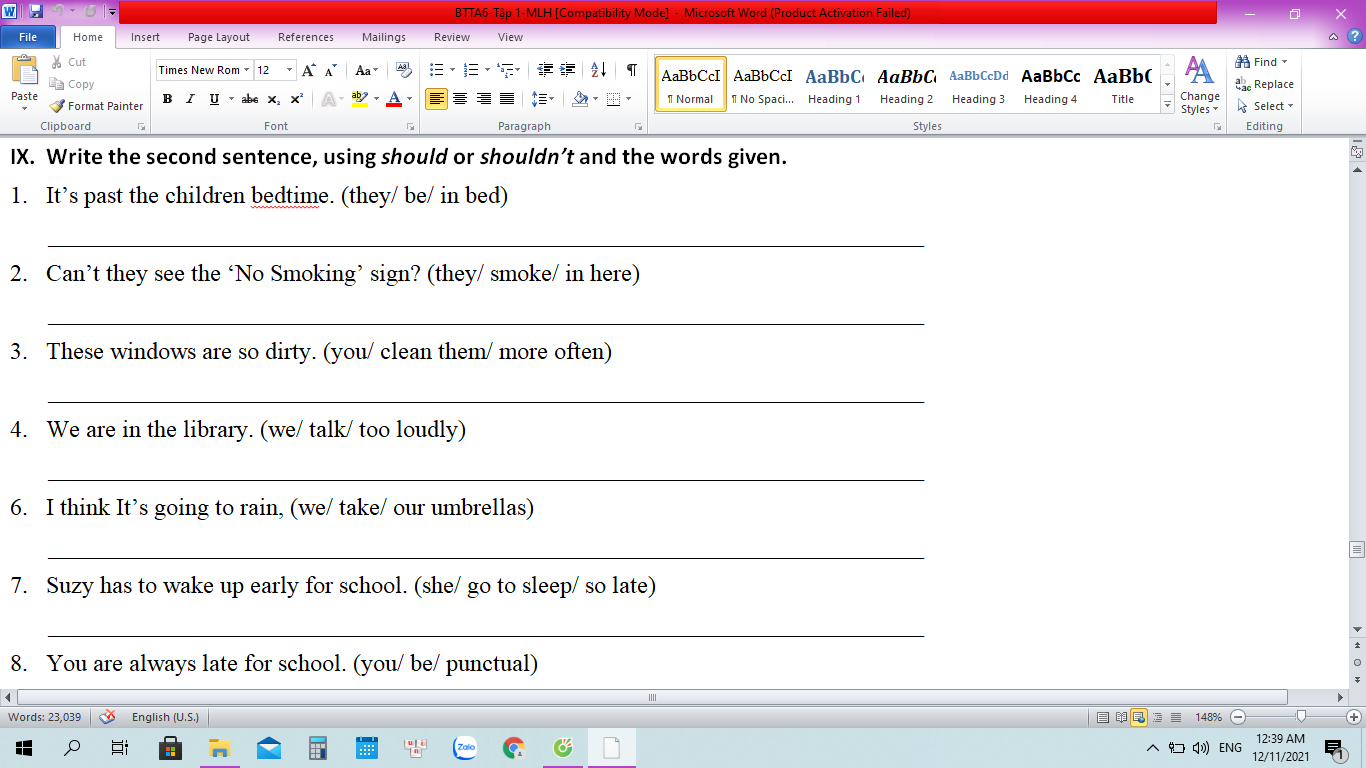Click the Paste clipboard icon
Viewport: 1366px width, 768px height.
click(x=24, y=71)
